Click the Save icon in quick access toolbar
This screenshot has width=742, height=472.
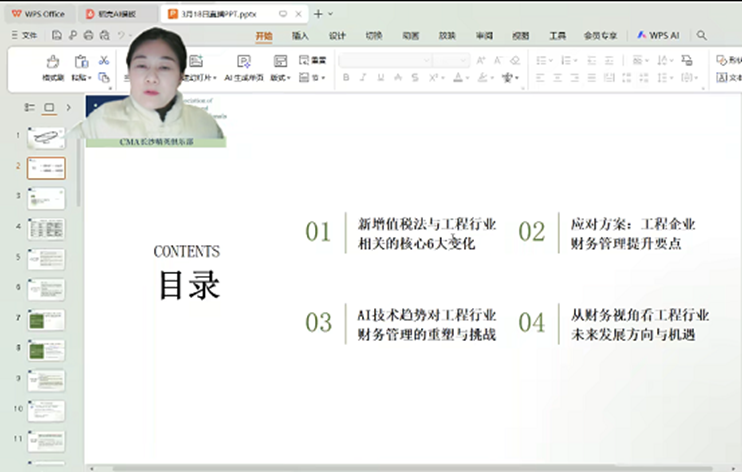[x=57, y=35]
